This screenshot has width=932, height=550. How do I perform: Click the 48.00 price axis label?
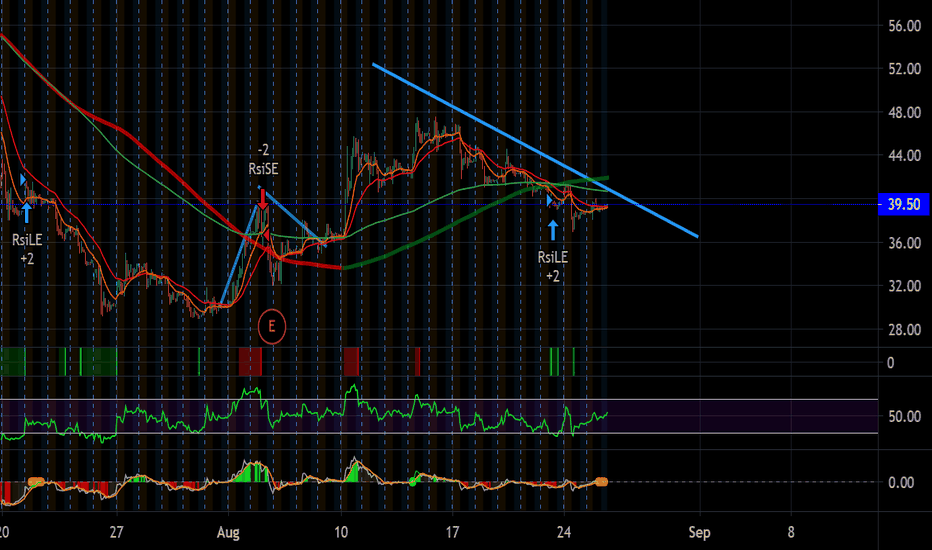click(x=904, y=112)
